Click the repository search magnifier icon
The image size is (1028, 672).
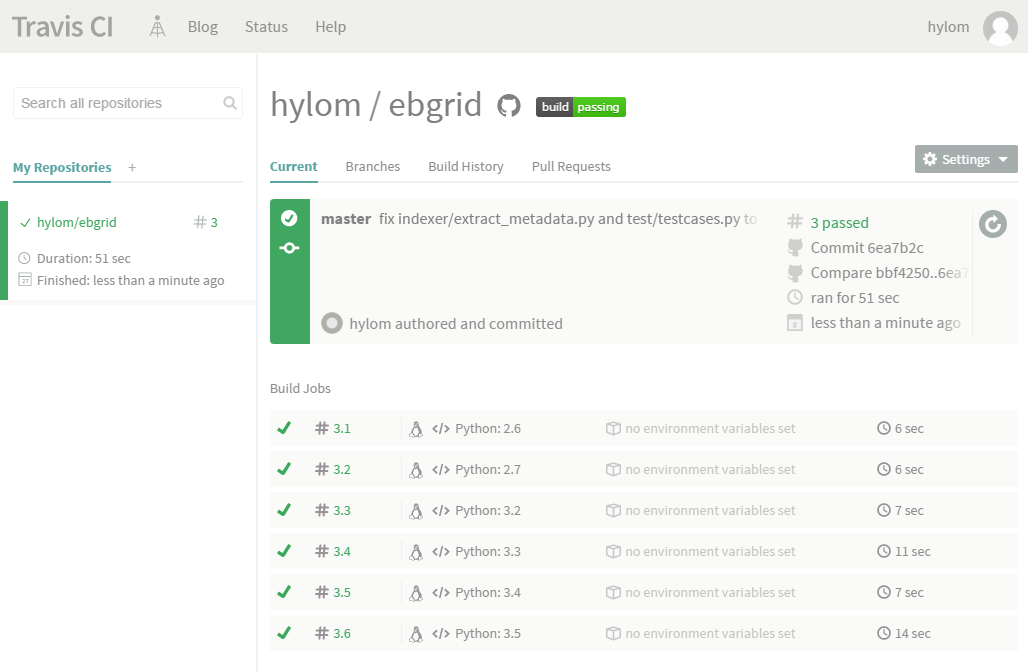[x=229, y=103]
